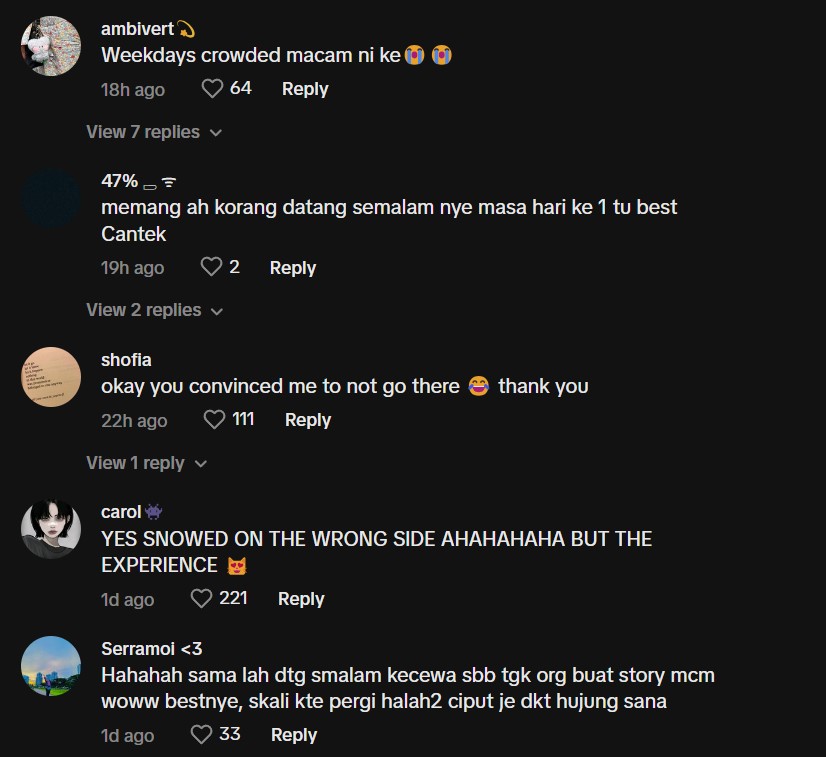Reply to the 47% user's comment
The width and height of the screenshot is (826, 757).
293,268
